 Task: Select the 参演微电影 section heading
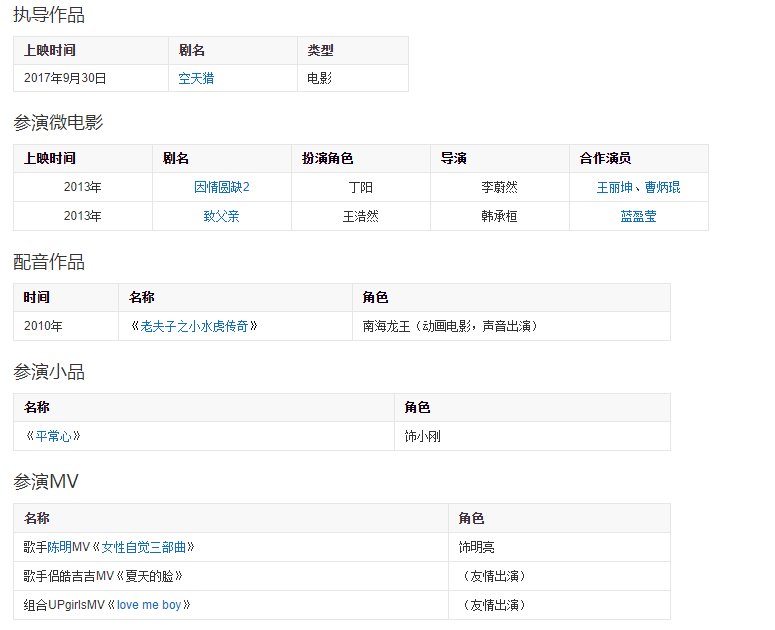[58, 123]
